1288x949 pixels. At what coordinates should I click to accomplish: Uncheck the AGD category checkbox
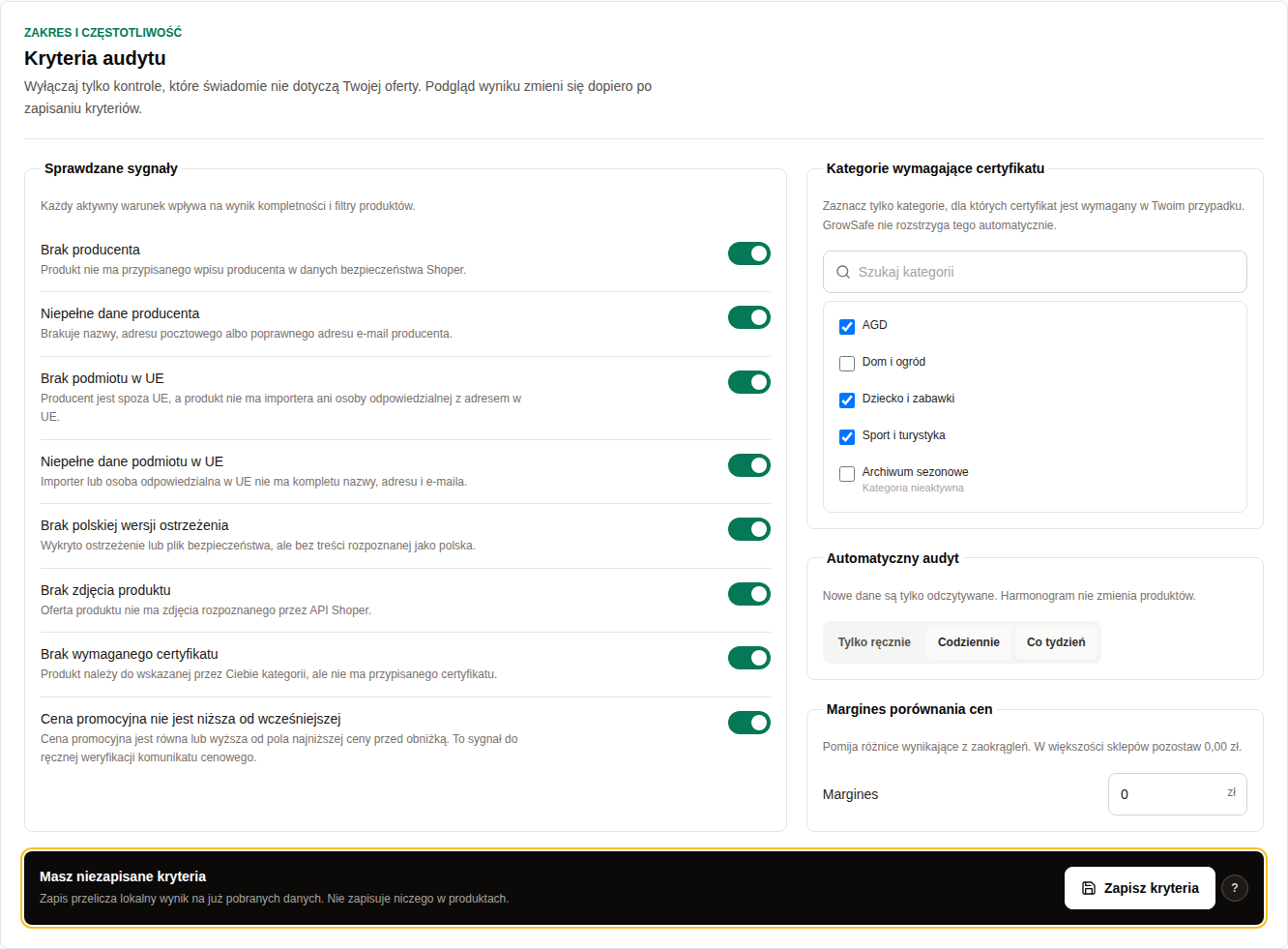tap(847, 327)
